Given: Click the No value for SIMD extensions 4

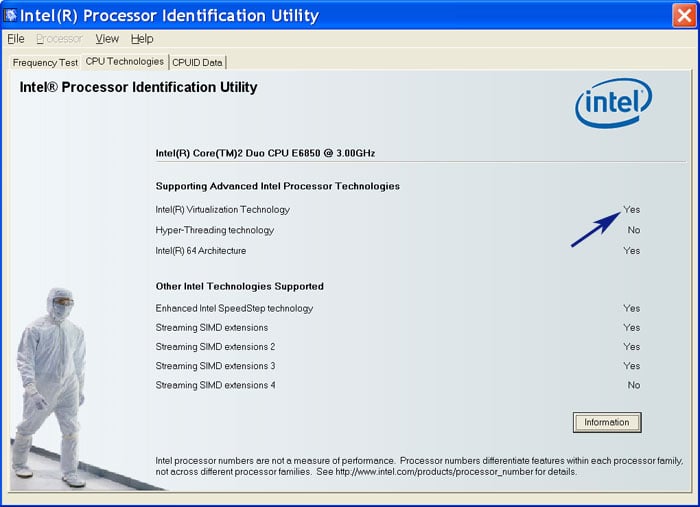Looking at the screenshot, I should [x=634, y=385].
